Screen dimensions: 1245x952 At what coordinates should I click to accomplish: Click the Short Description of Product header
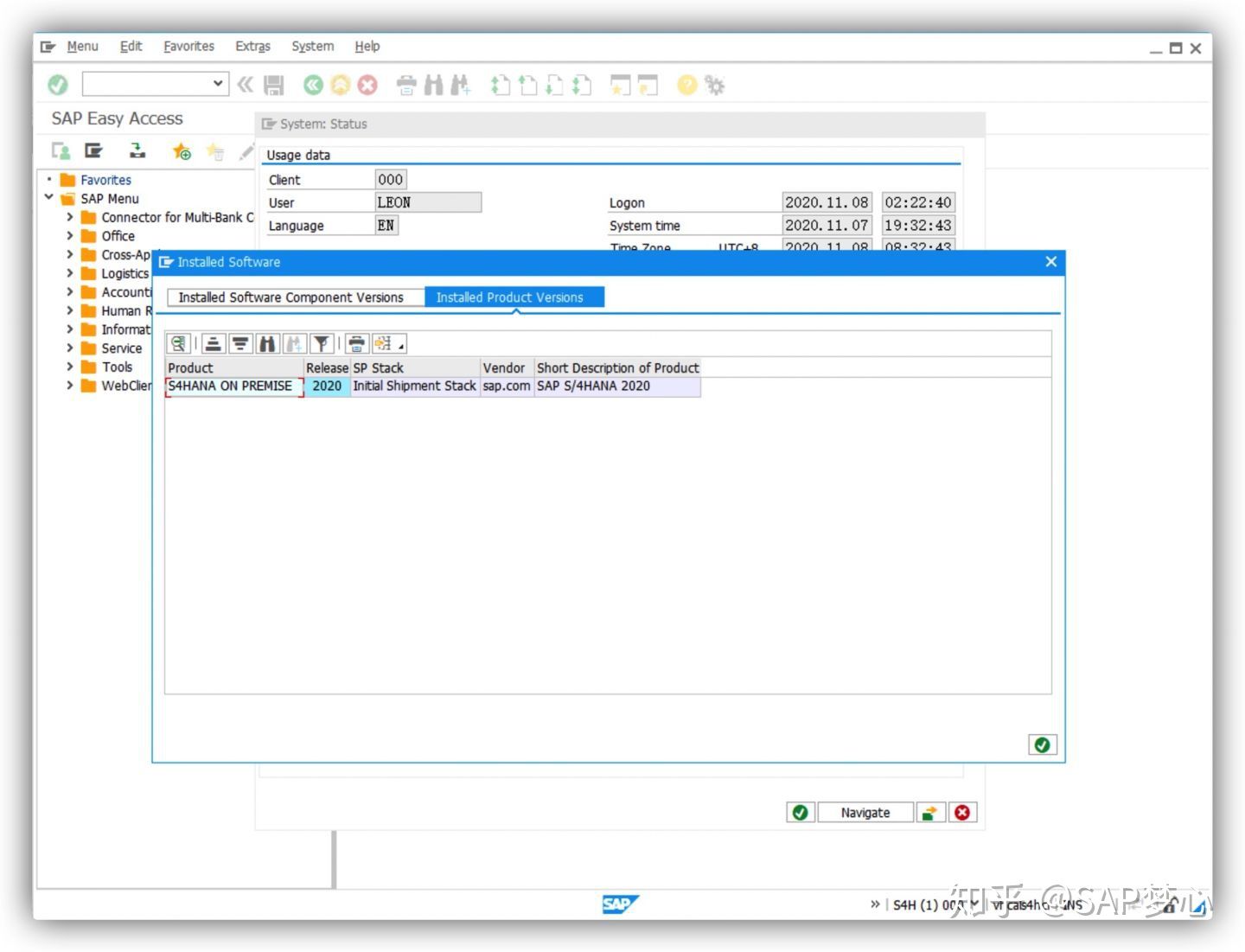point(617,367)
